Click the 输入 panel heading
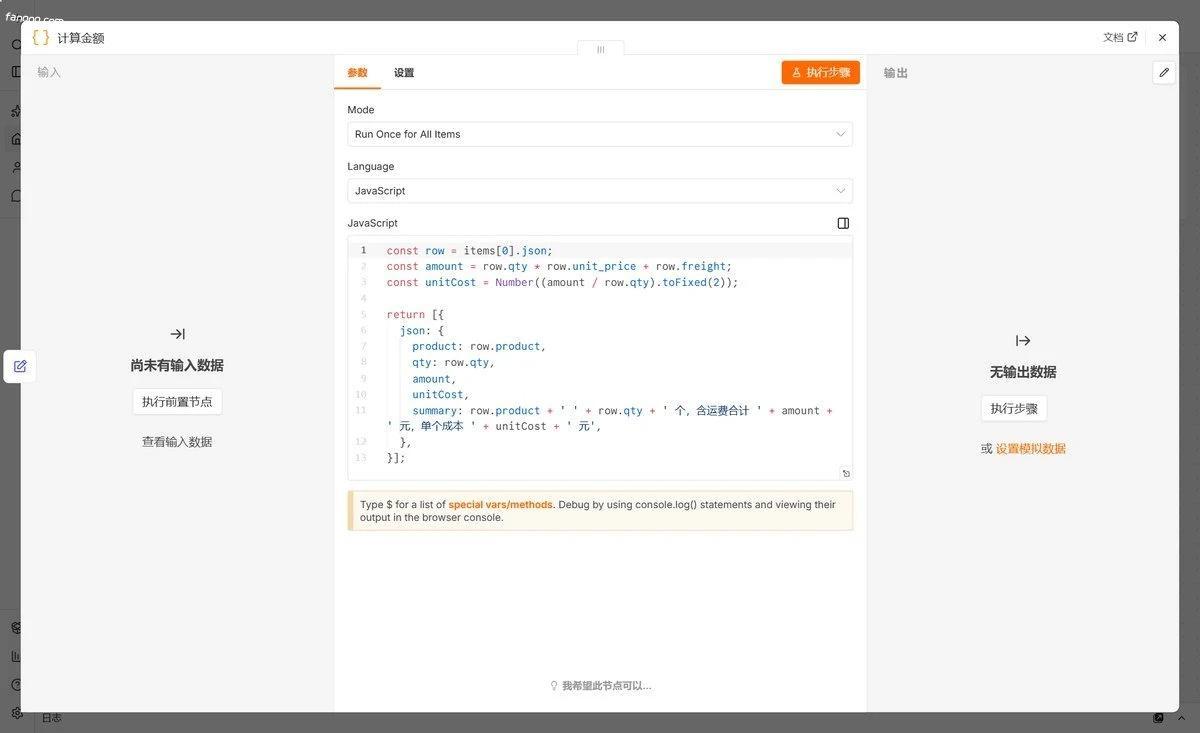Image resolution: width=1200 pixels, height=733 pixels. coord(49,72)
